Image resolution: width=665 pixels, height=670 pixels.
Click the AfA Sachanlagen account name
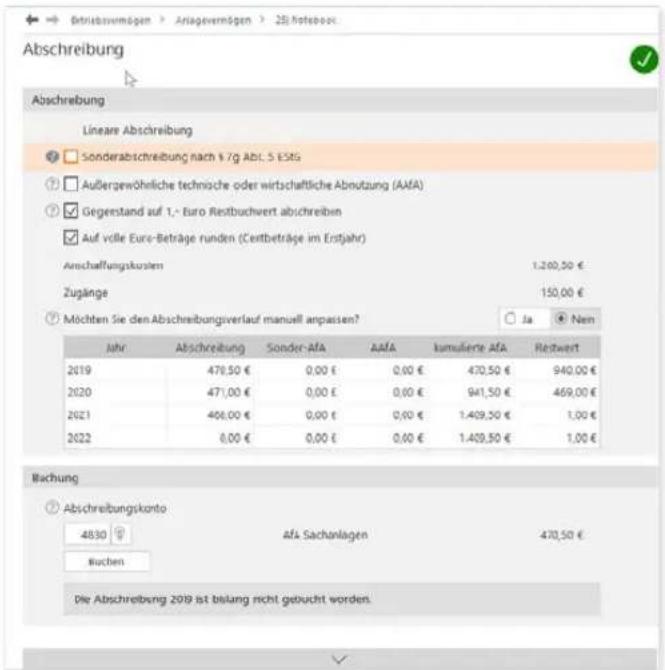(325, 535)
